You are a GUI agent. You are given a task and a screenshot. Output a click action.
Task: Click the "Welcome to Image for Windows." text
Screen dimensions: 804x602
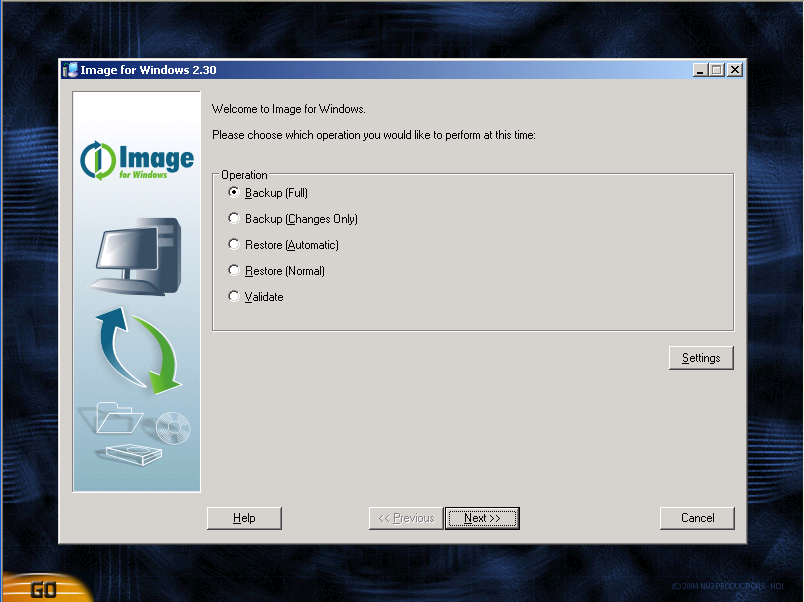289,109
